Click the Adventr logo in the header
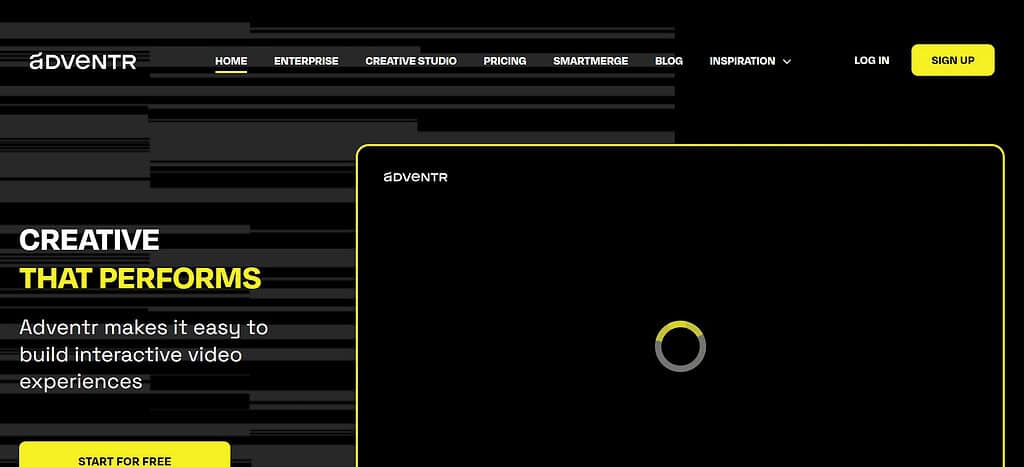Viewport: 1024px width, 467px height. click(x=83, y=61)
